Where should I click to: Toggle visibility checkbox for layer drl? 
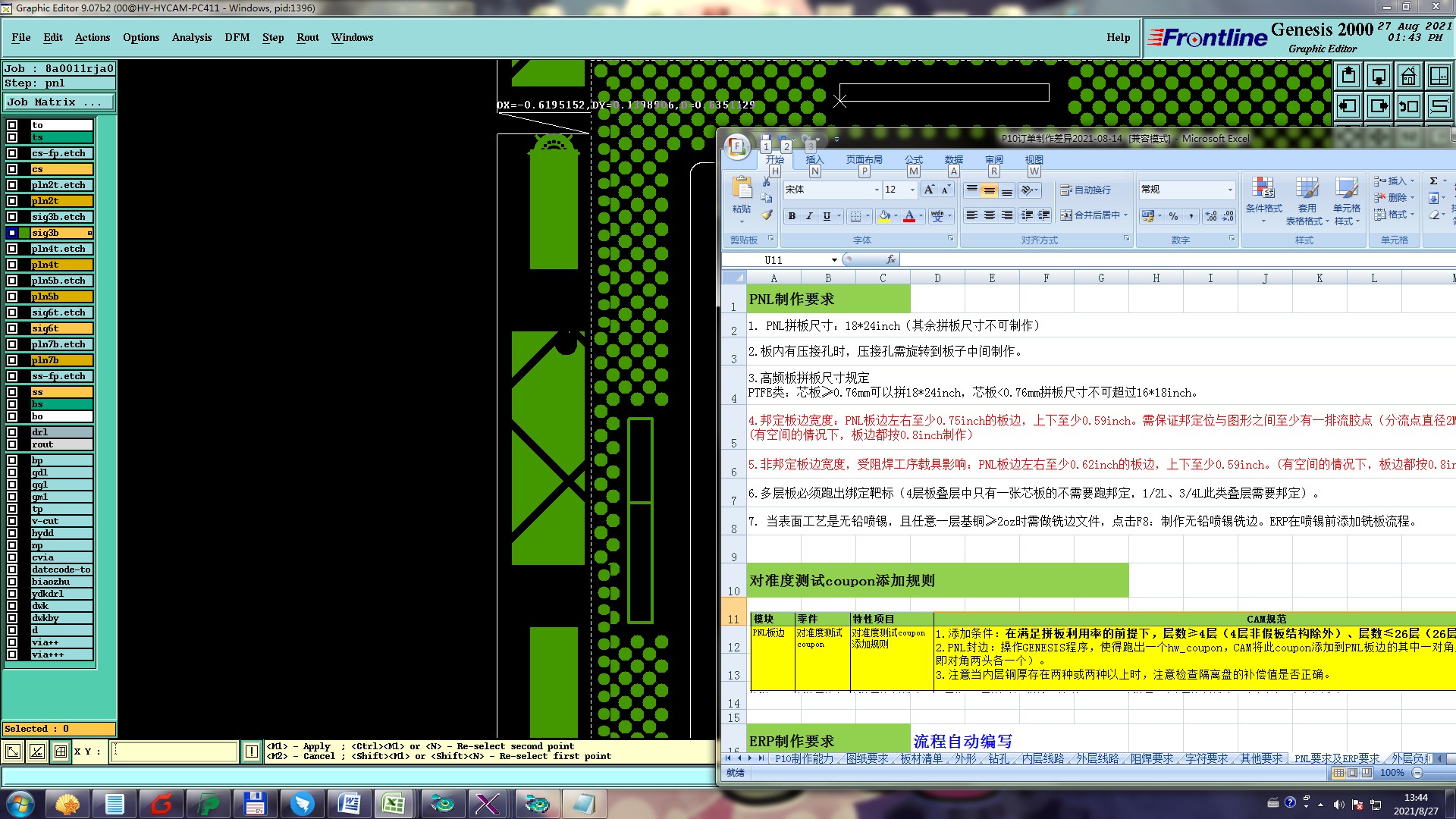[12, 432]
